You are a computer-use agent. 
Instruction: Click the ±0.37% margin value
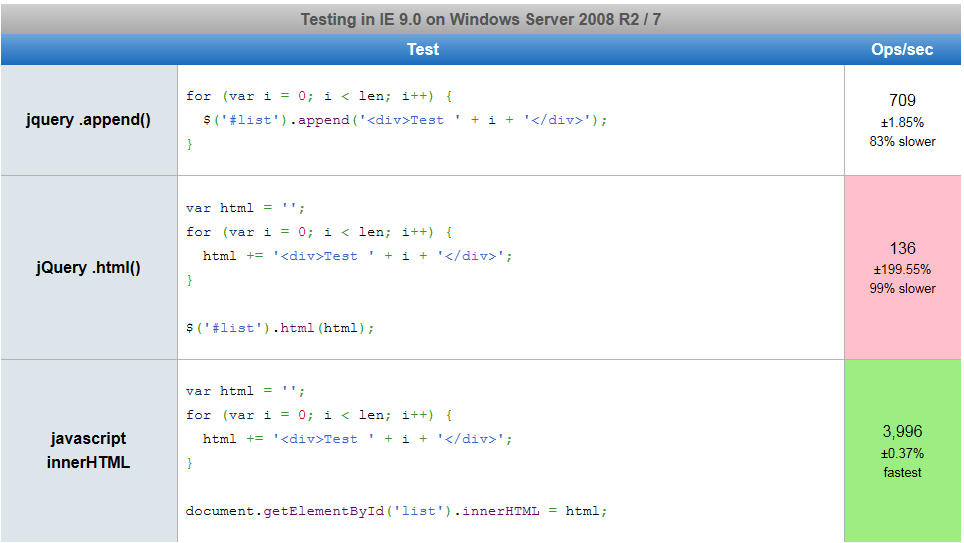pyautogui.click(x=903, y=453)
